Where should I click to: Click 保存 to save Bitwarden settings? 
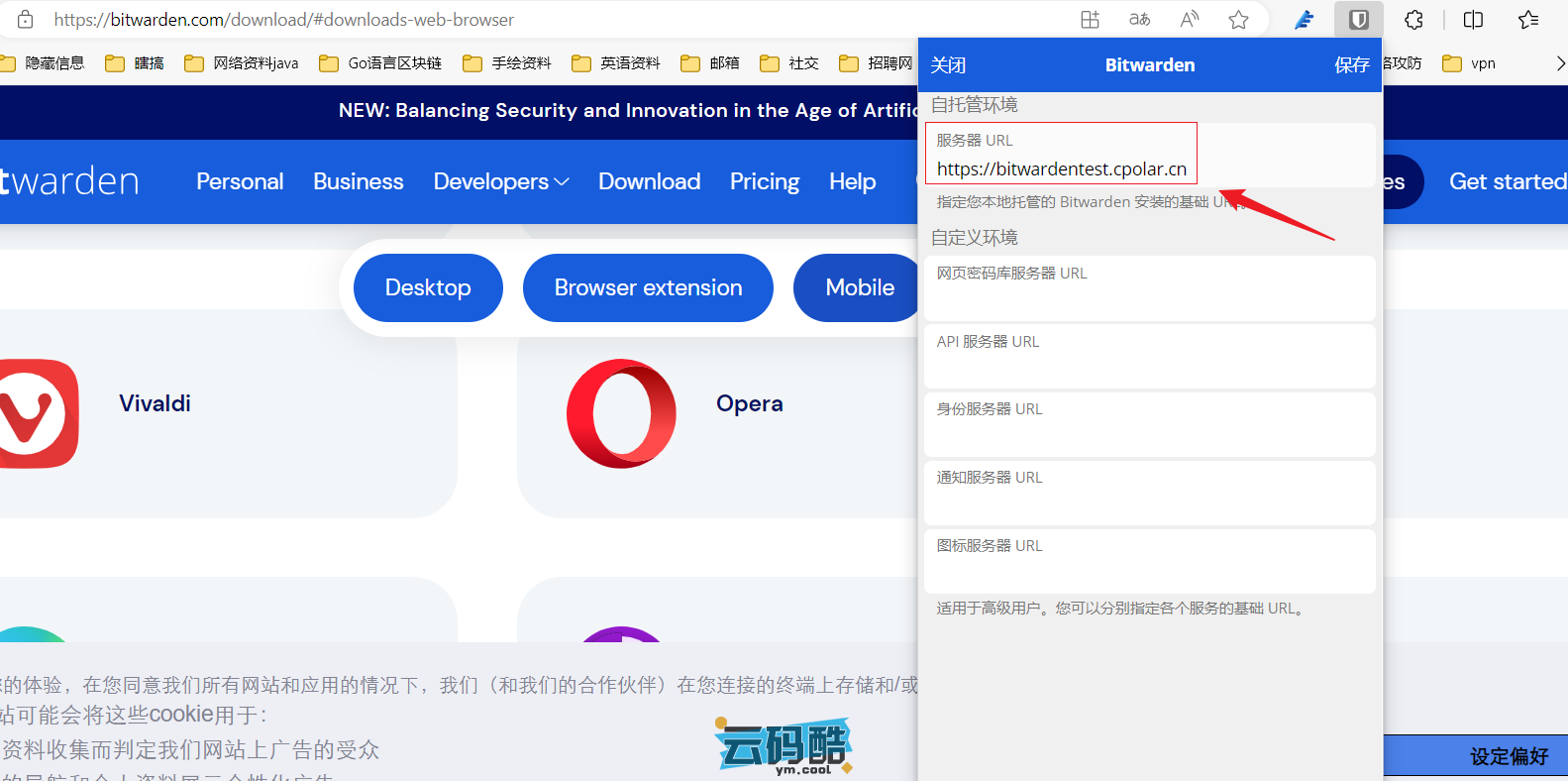(x=1351, y=65)
